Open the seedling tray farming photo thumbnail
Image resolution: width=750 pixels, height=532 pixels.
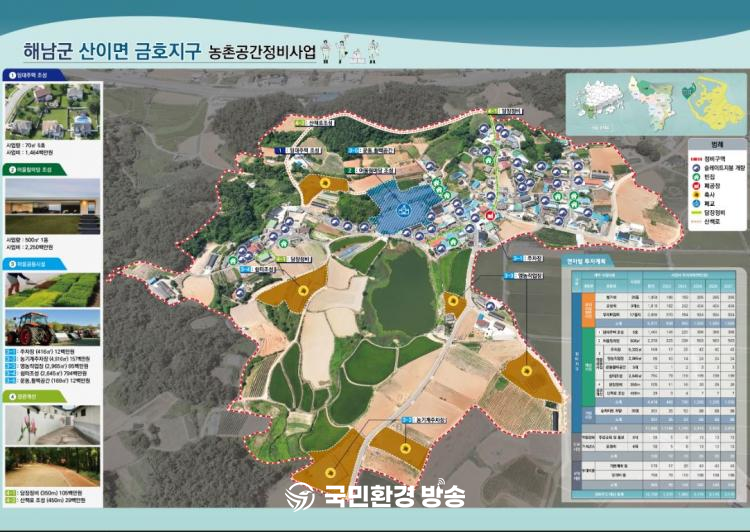tap(53, 290)
